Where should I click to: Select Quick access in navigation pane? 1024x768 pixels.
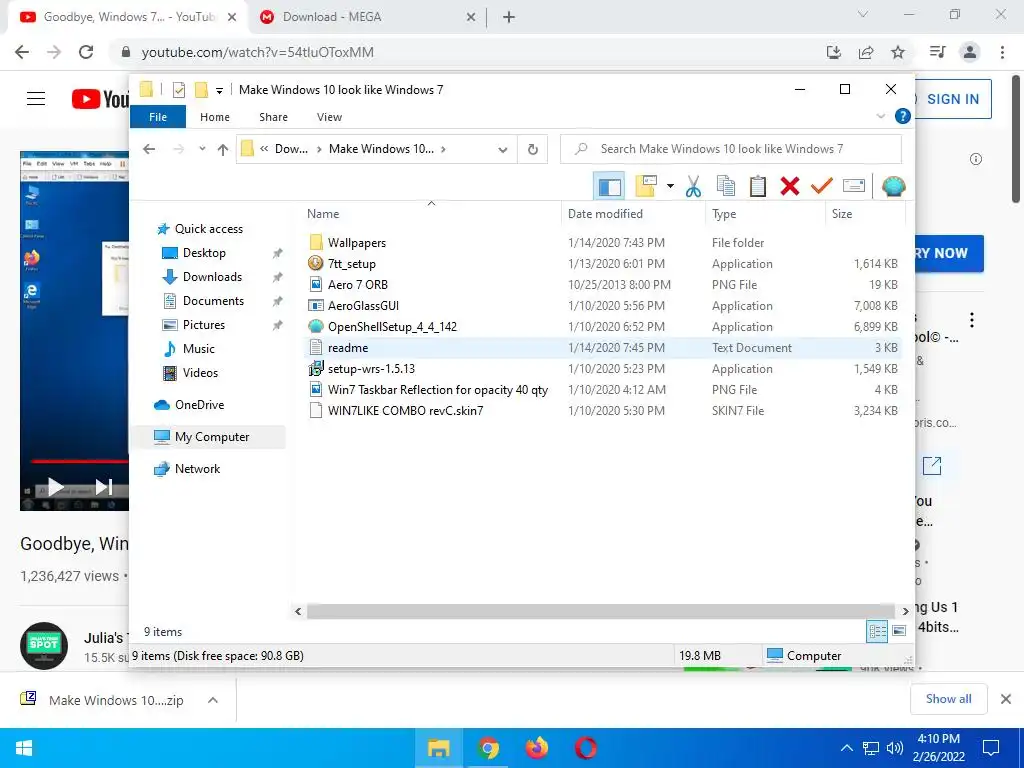coord(208,229)
